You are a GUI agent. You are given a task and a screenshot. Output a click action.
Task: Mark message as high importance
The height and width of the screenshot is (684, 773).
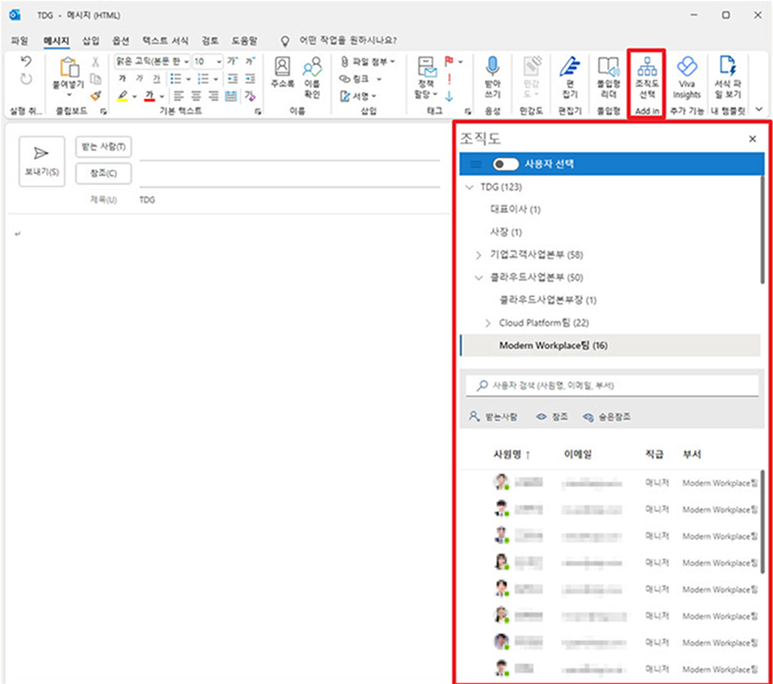[x=449, y=78]
